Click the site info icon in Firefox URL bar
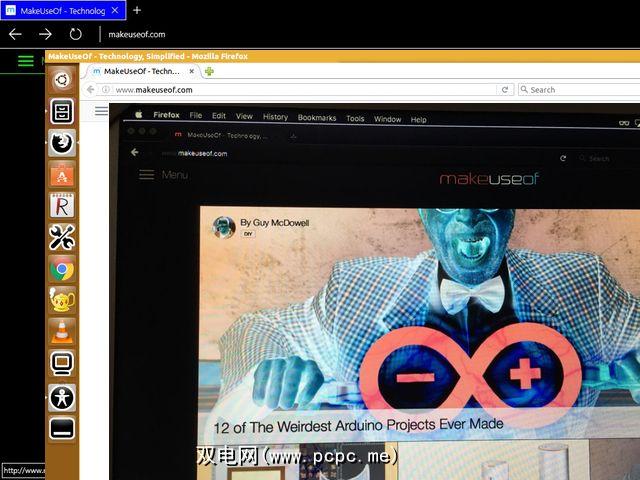 tap(106, 89)
